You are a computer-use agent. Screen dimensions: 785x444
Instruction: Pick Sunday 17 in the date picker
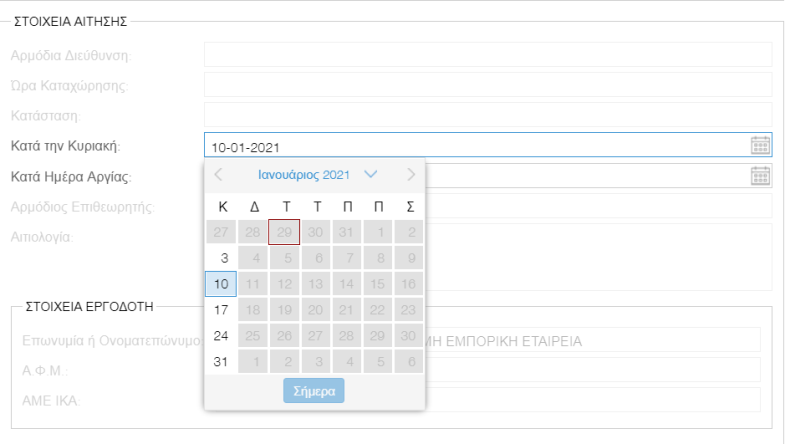click(221, 310)
